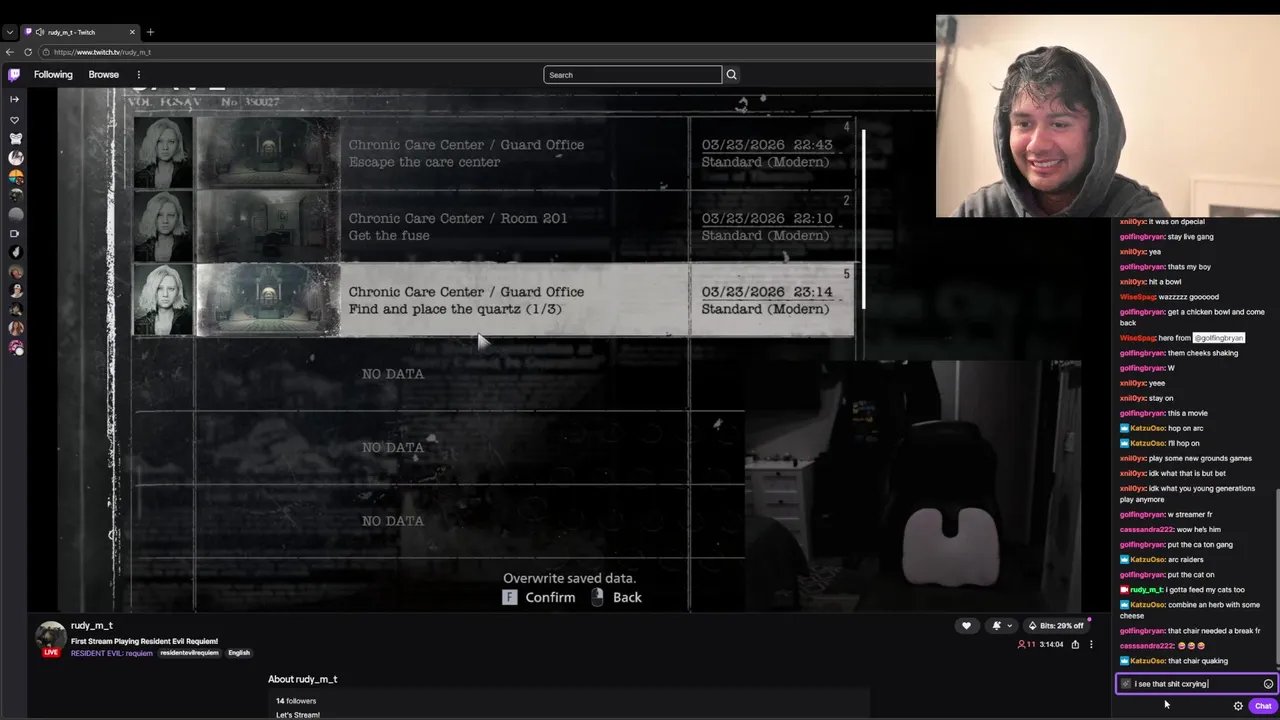This screenshot has height=720, width=1280.
Task: Open the camera icon in the sidebar
Action: click(14, 234)
